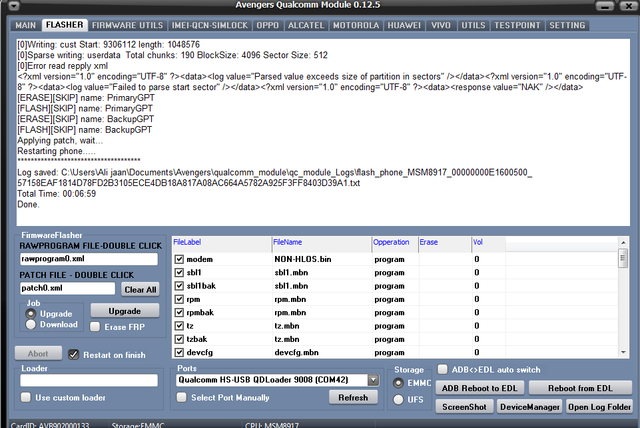Click 'Restarting phone.....' log line
Viewport: 640px width, 428px height.
pos(56,151)
